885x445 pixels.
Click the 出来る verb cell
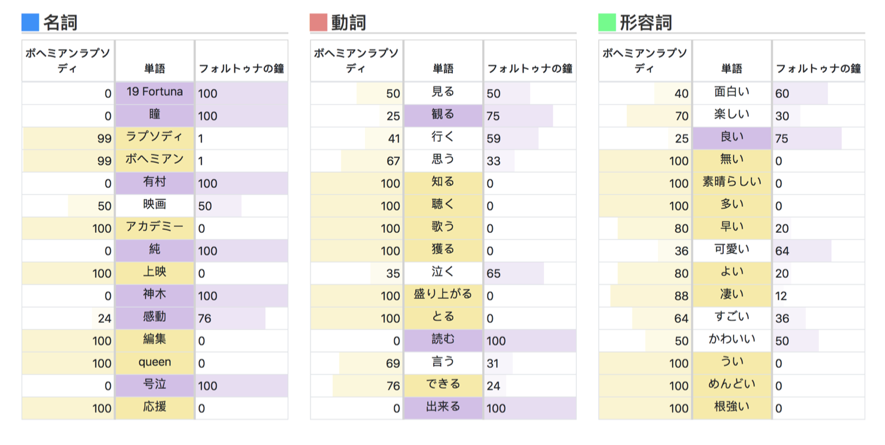[443, 408]
